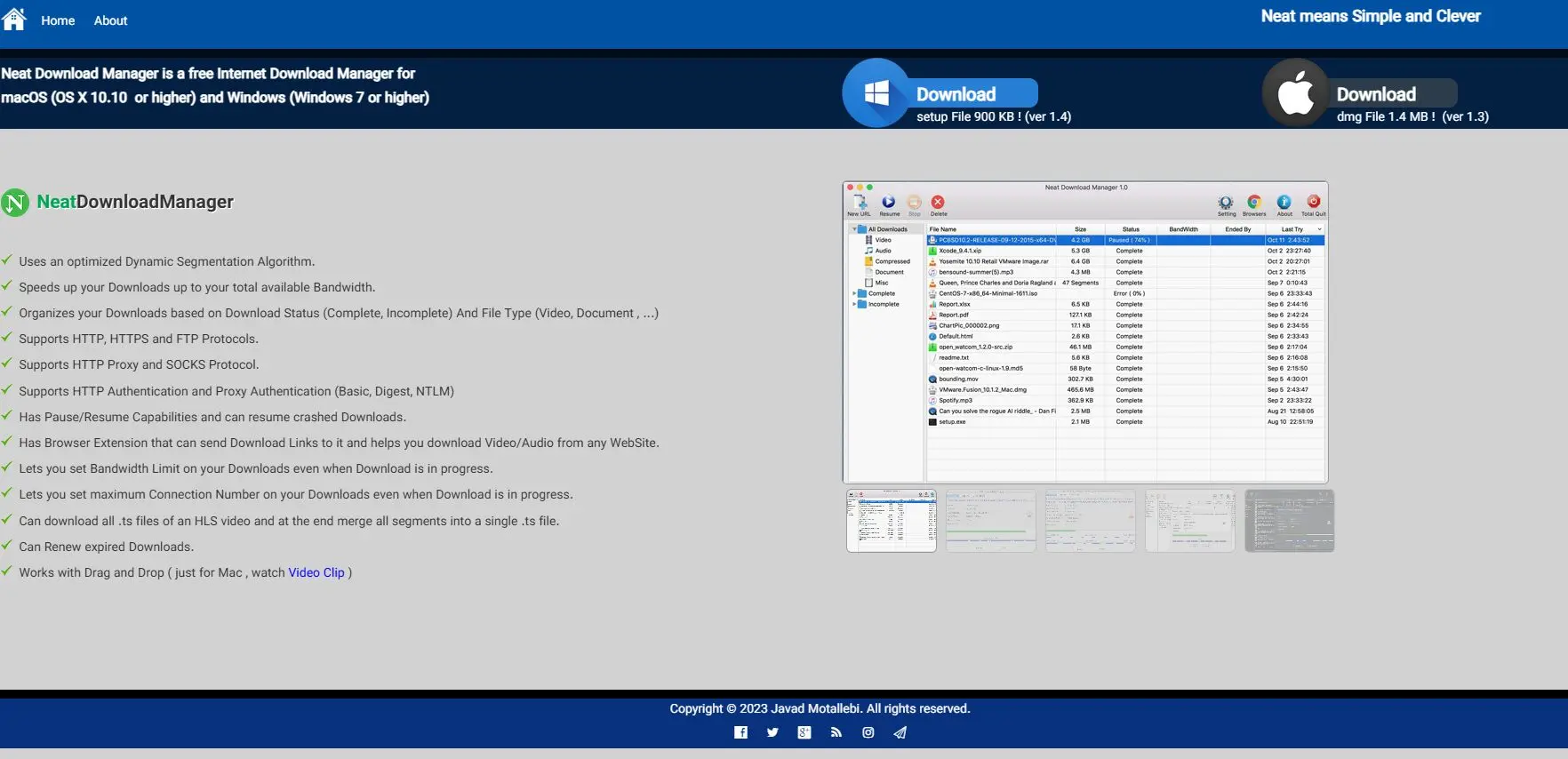Open the Twitter icon in footer
Image resolution: width=1568 pixels, height=759 pixels.
(772, 732)
